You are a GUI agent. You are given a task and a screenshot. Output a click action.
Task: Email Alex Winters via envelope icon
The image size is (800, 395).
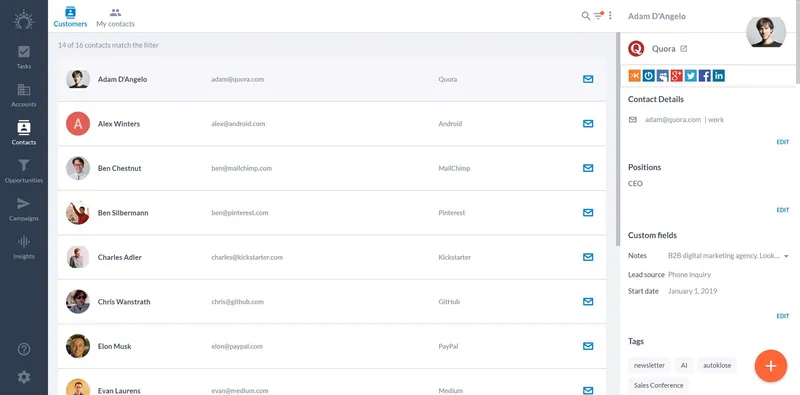click(x=588, y=124)
